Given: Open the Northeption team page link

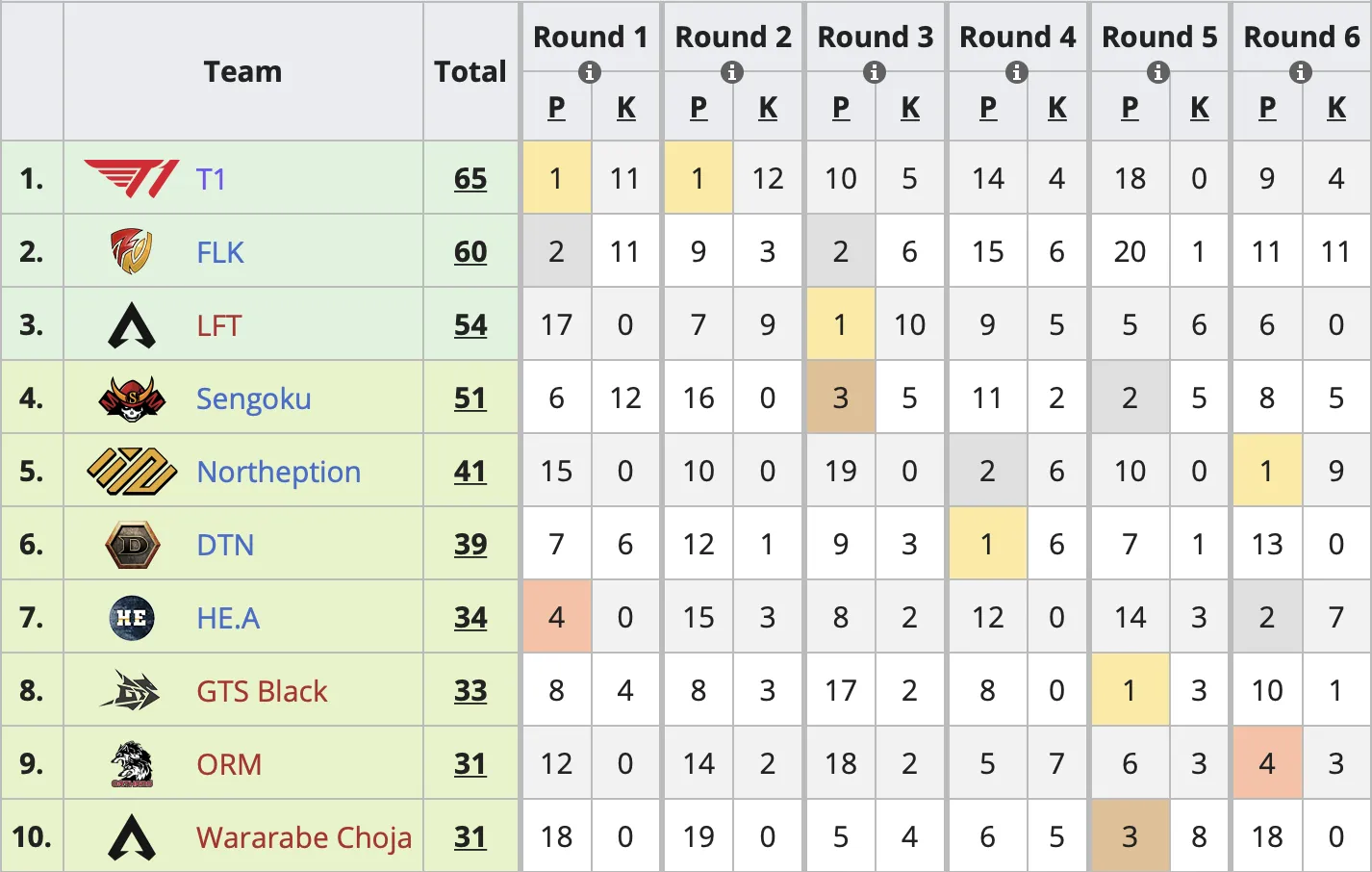Looking at the screenshot, I should point(278,472).
